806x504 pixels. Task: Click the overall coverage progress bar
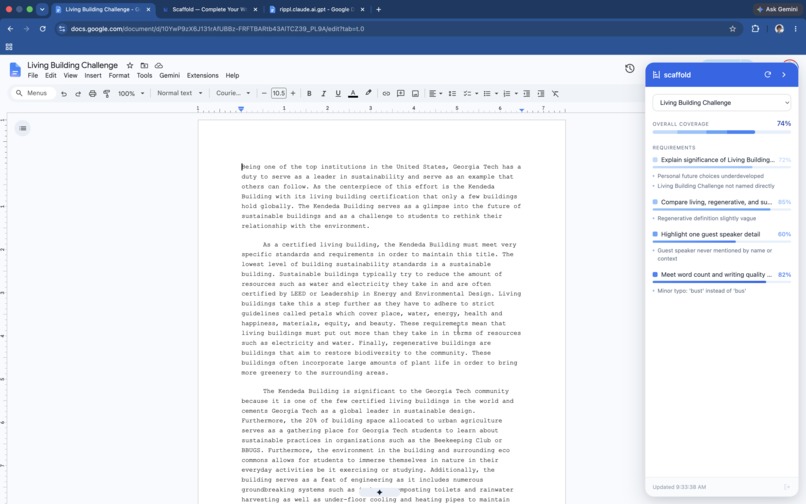point(722,132)
